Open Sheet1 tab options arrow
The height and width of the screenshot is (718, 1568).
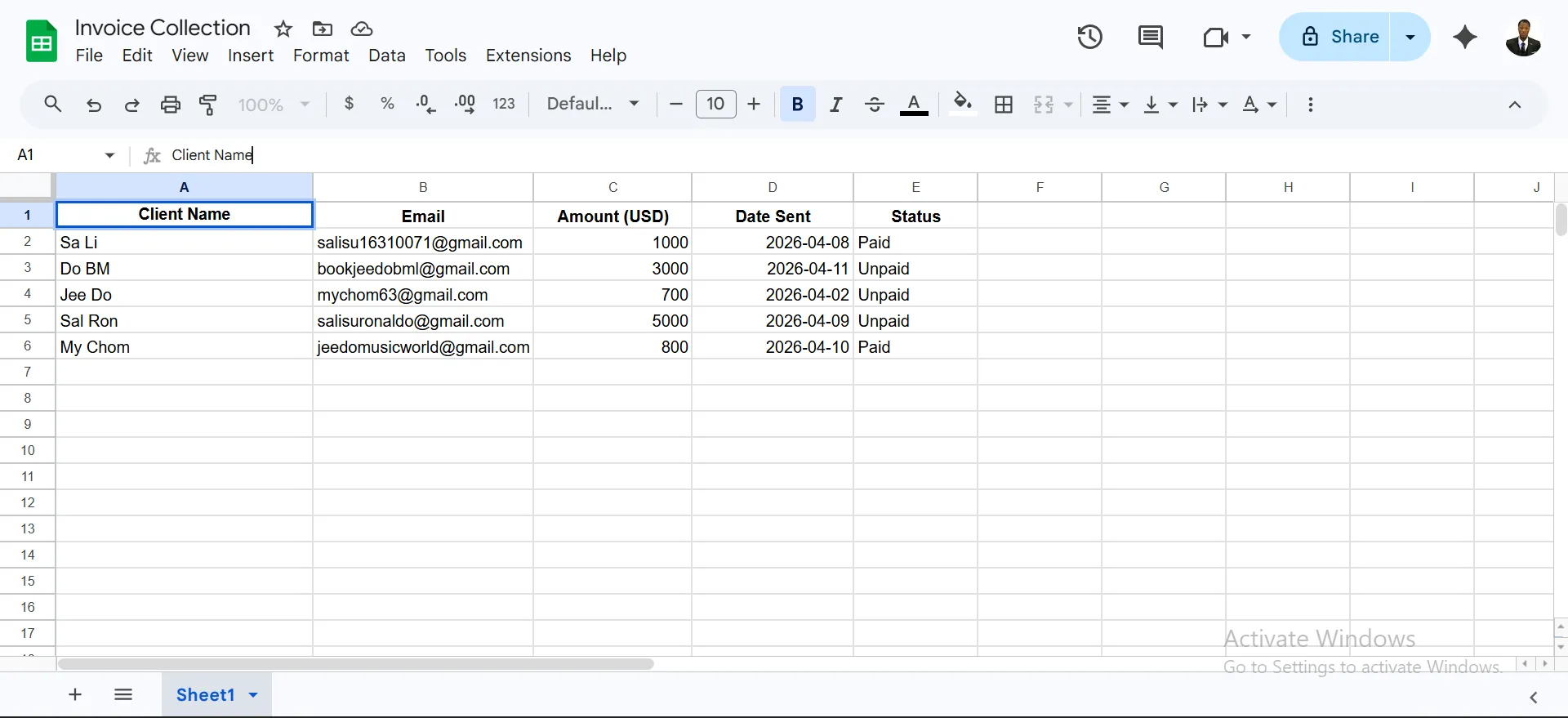point(253,695)
